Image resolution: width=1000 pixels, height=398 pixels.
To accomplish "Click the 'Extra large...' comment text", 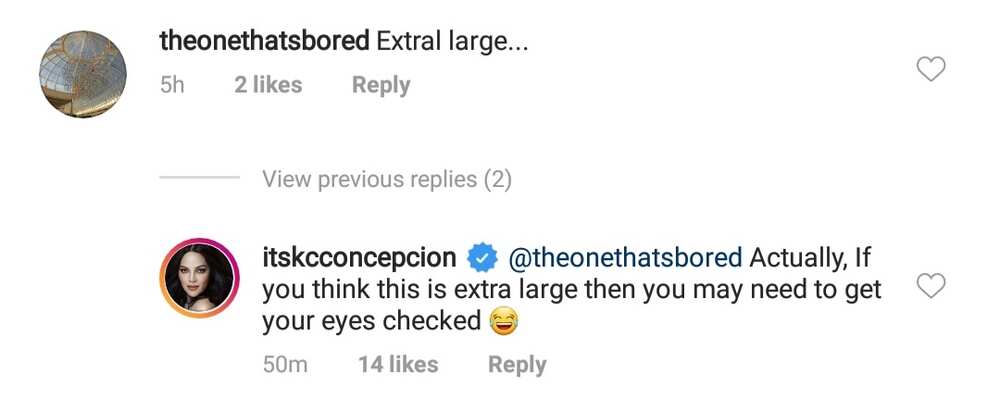I will click(x=452, y=42).
